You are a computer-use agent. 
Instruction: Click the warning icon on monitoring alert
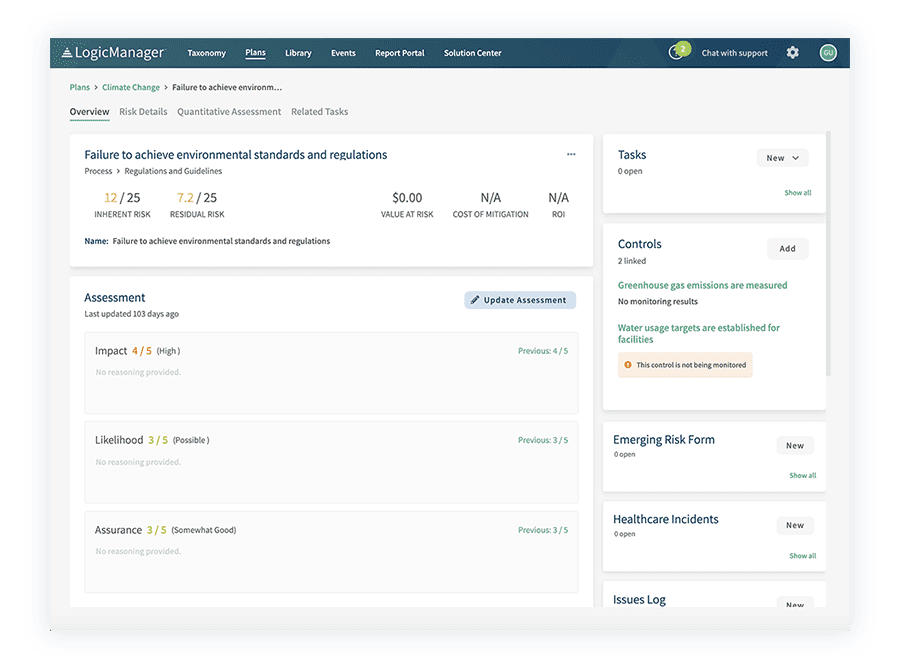(627, 365)
